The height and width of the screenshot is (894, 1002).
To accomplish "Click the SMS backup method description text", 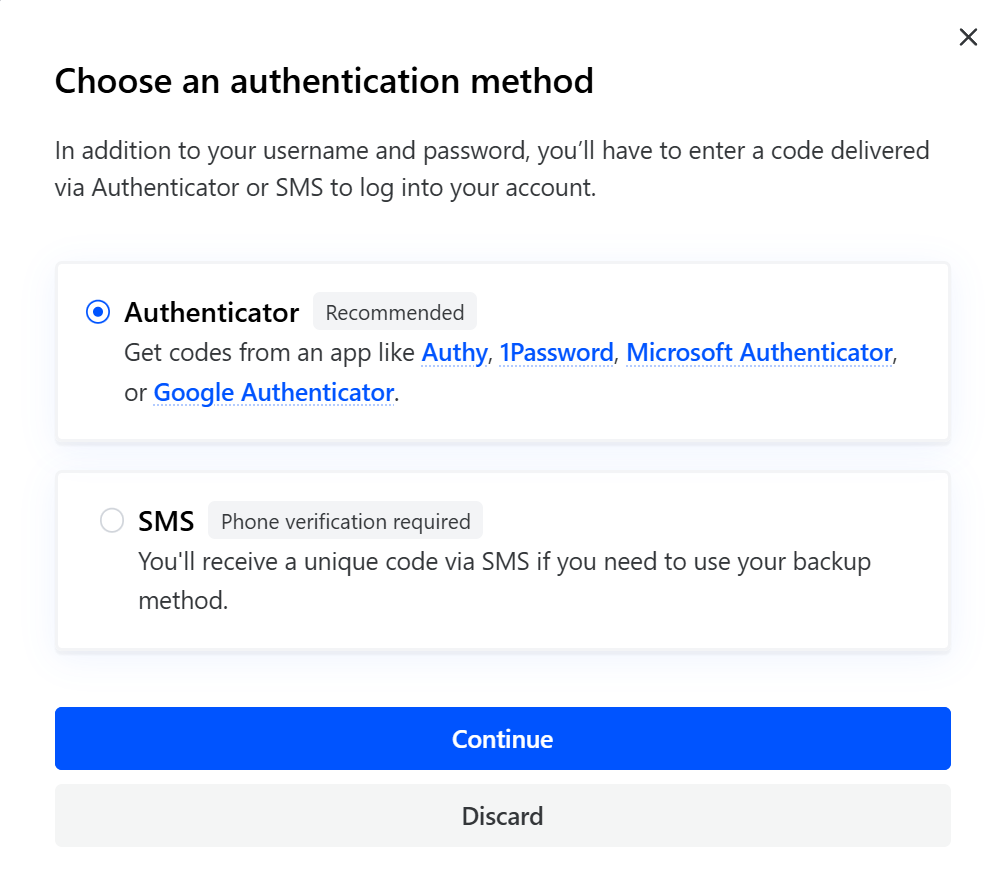I will point(504,562).
